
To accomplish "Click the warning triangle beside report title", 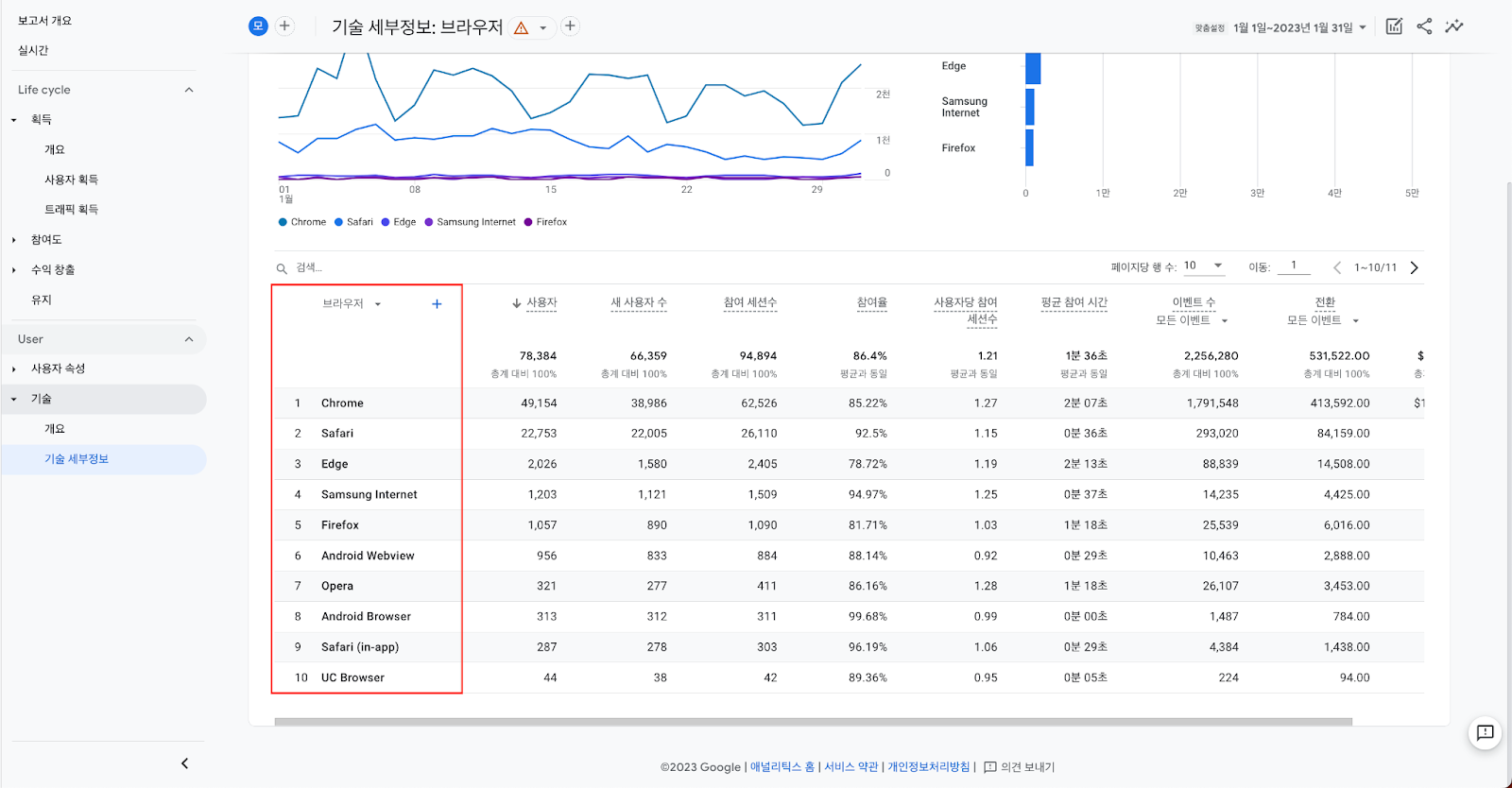I will coord(521,27).
